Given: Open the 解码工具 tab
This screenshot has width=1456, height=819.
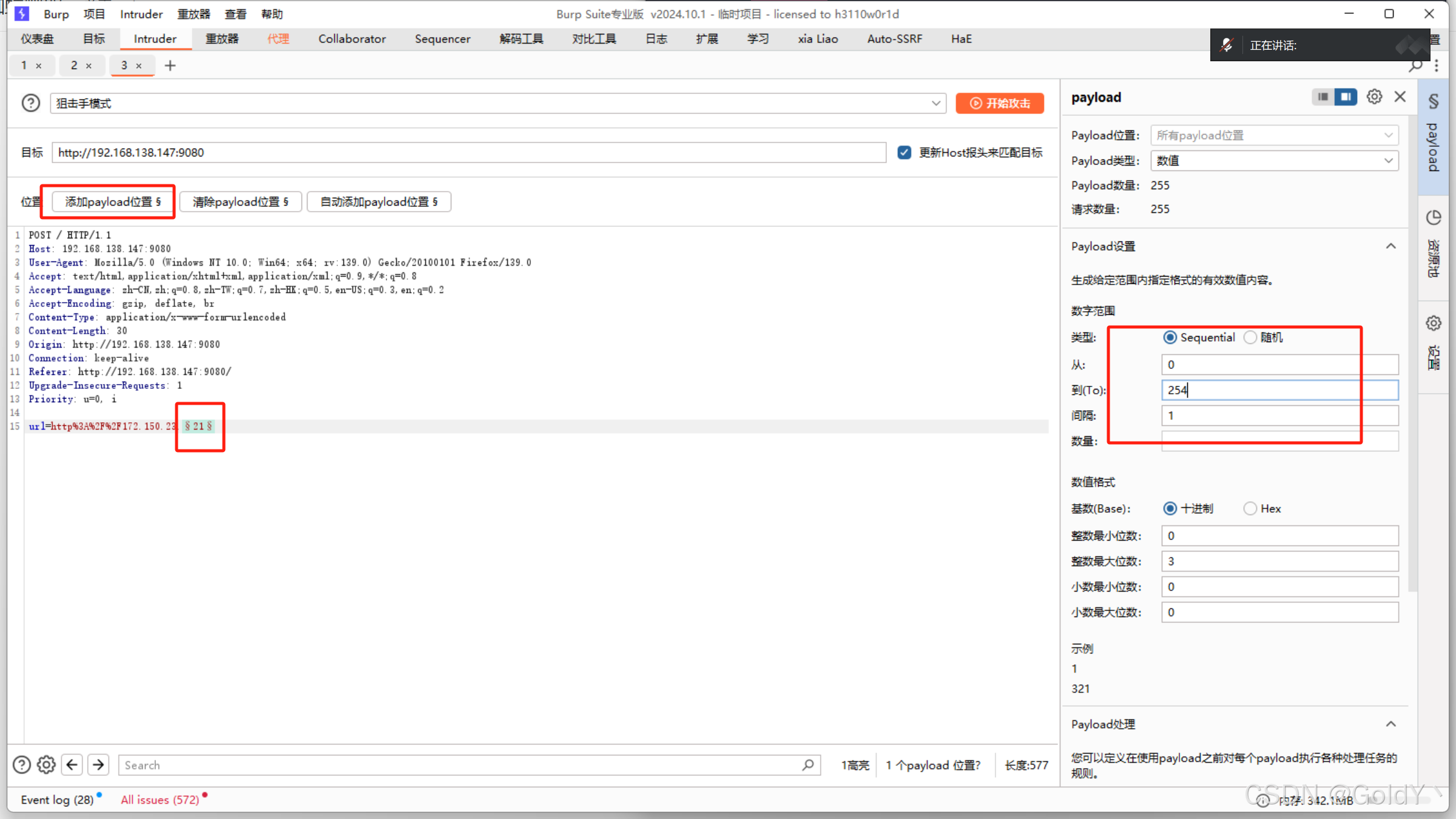Looking at the screenshot, I should 521,39.
